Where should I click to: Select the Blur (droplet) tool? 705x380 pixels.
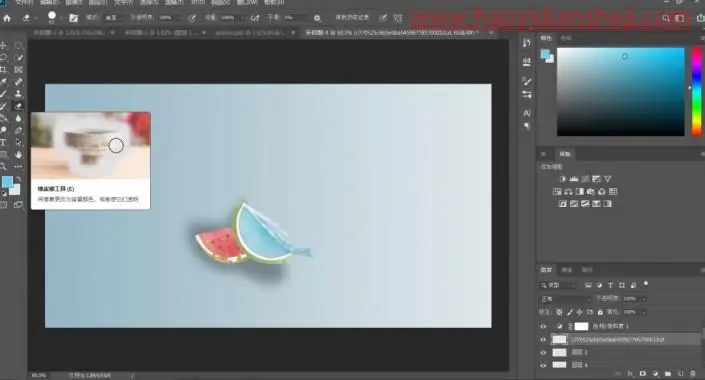click(18, 118)
